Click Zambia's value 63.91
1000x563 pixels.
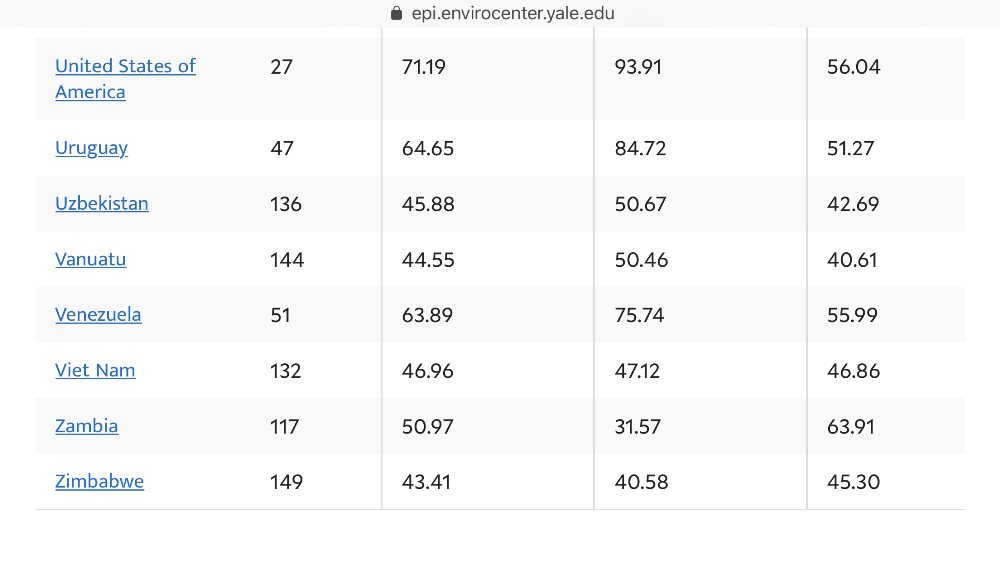[851, 427]
